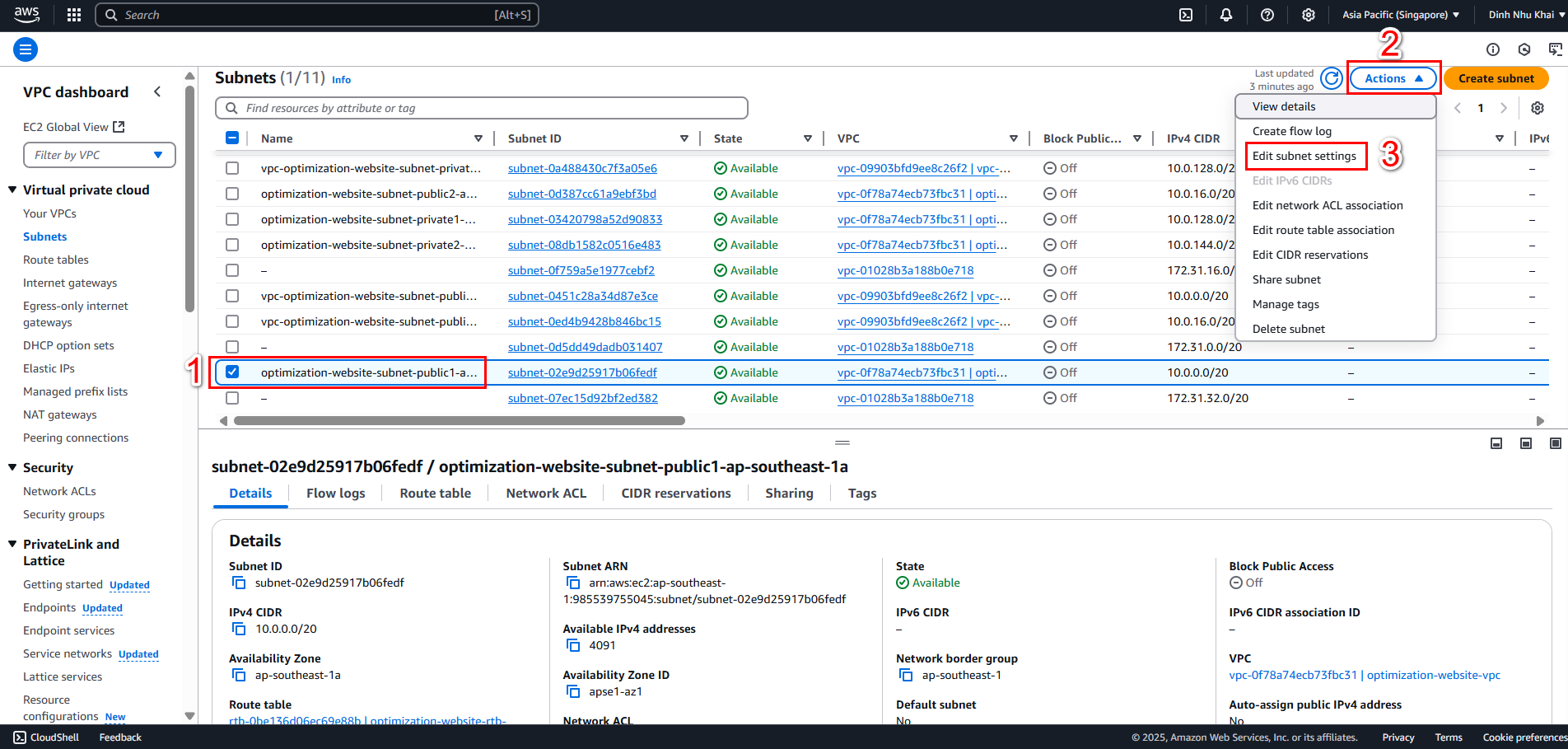Click the Create subnet button
1568x749 pixels.
[1496, 78]
